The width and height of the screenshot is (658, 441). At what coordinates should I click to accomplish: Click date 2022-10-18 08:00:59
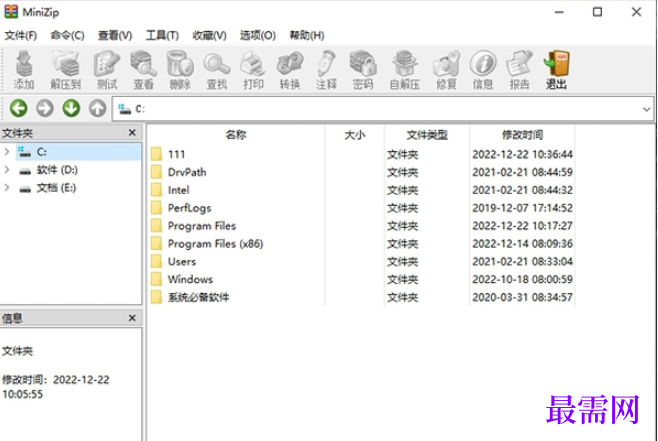[522, 279]
